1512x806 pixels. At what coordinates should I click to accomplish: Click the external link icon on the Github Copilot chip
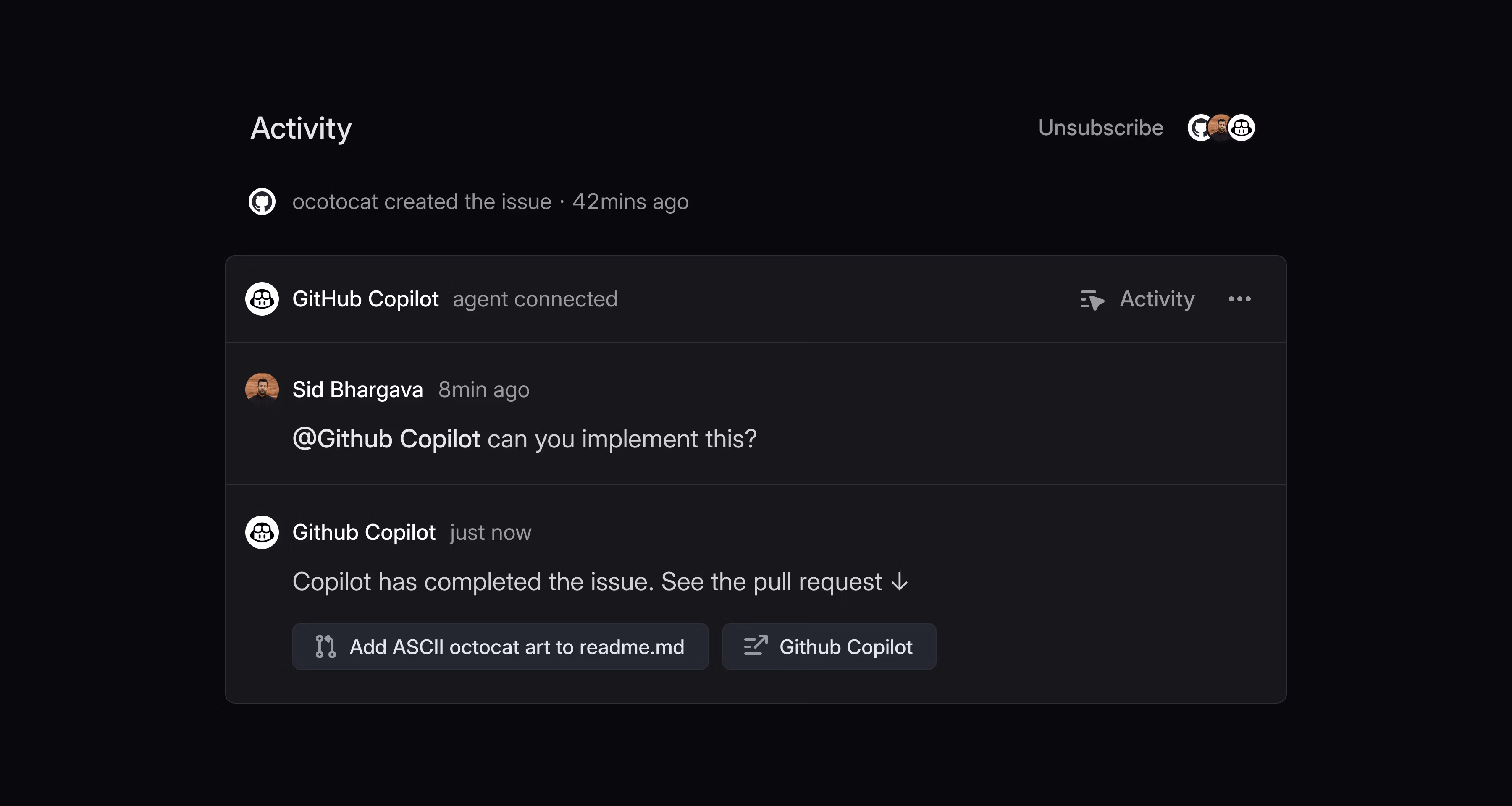(x=756, y=646)
